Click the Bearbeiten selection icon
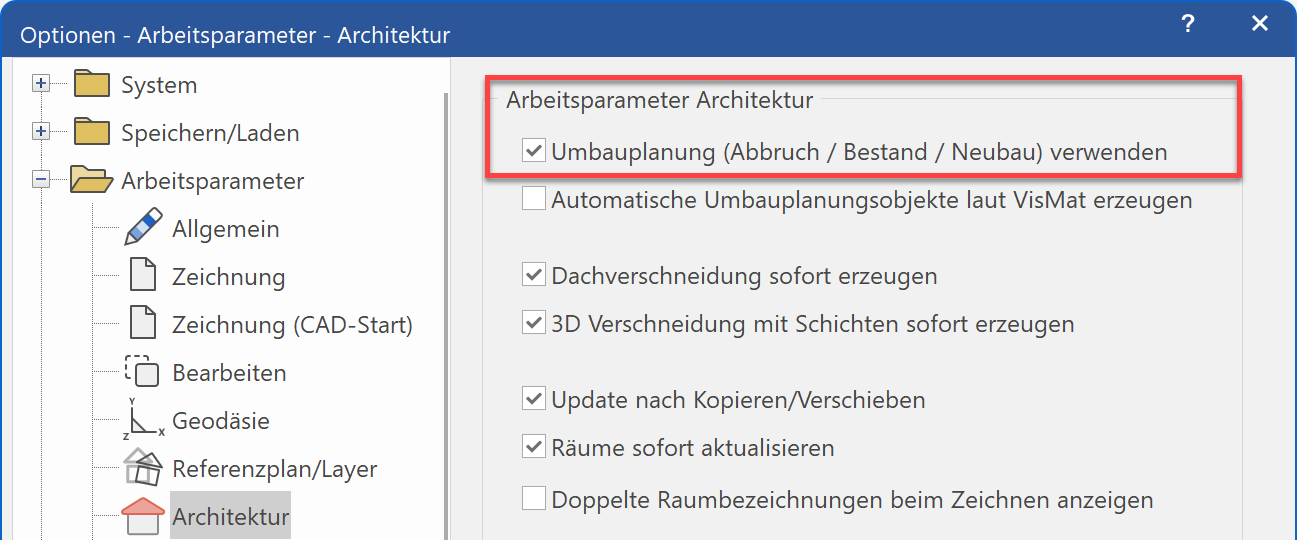 [143, 372]
